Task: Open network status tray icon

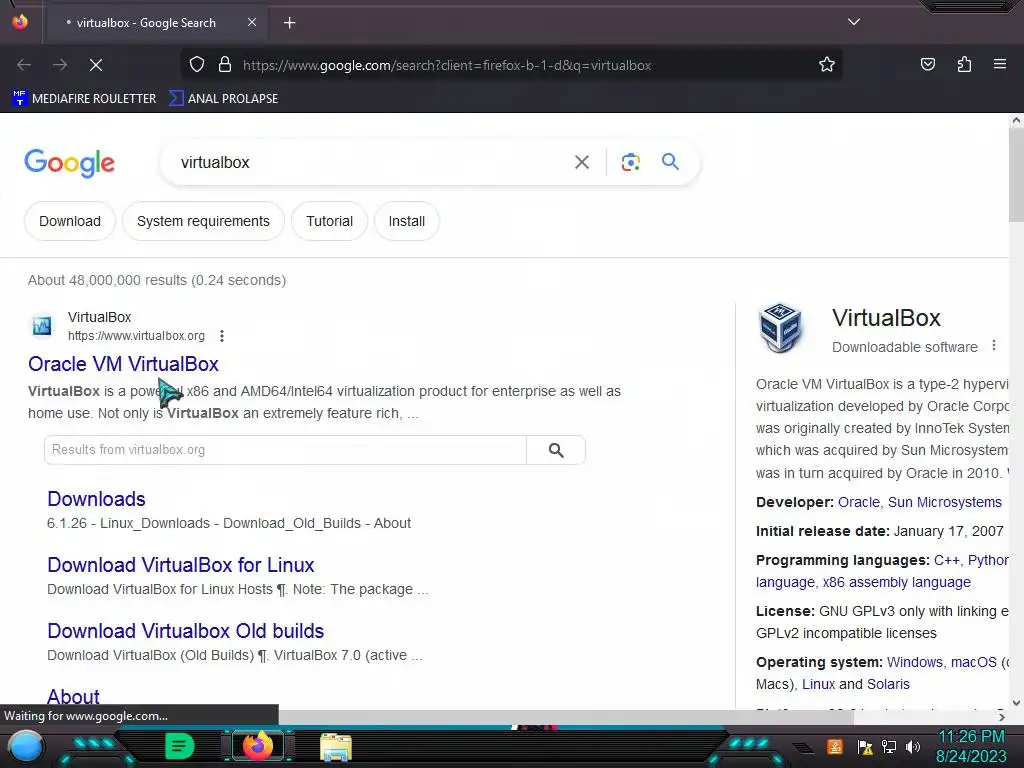Action: tap(888, 747)
